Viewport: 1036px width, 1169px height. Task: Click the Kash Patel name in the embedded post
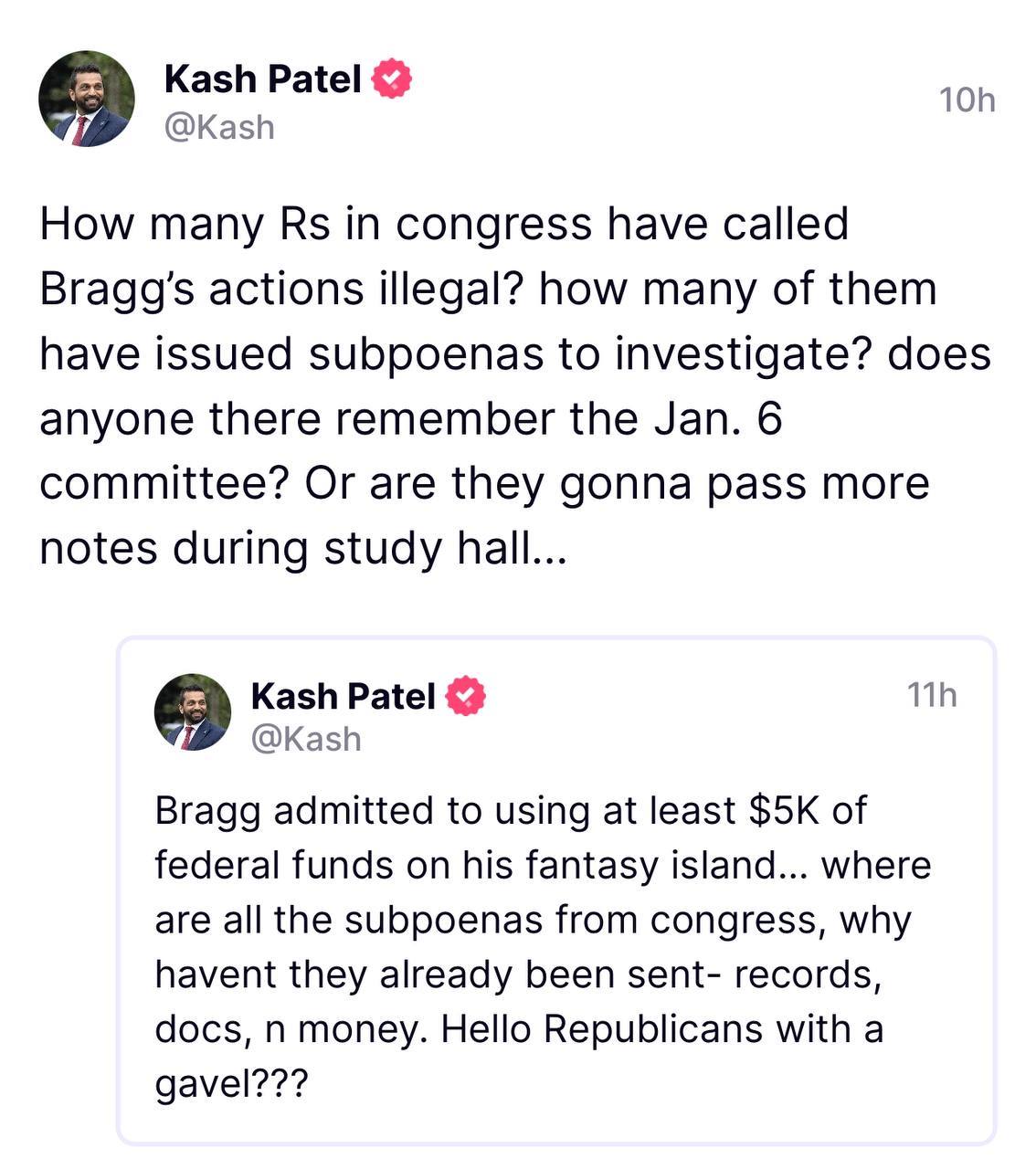[342, 696]
